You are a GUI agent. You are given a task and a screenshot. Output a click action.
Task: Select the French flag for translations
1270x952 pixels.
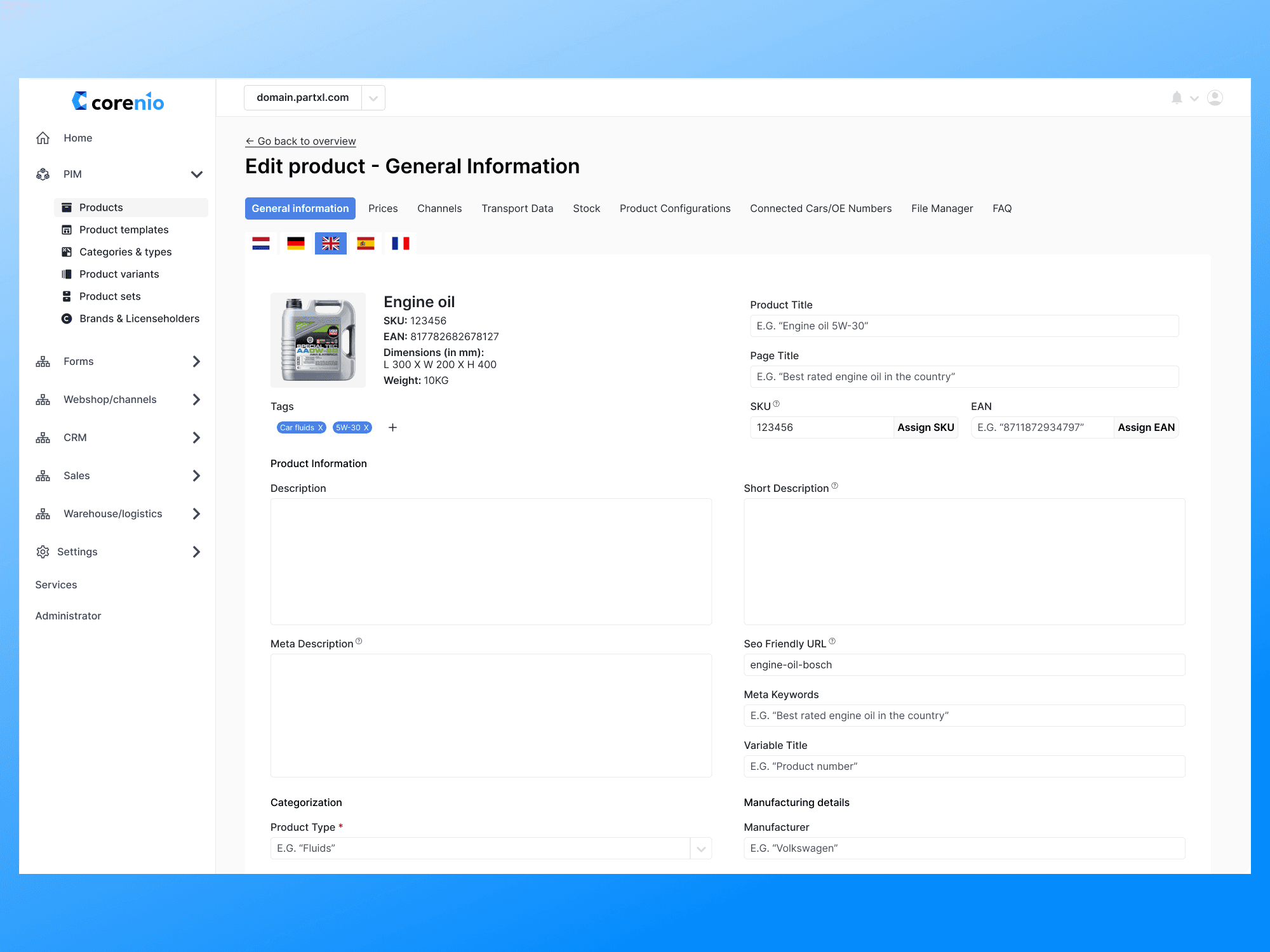[x=400, y=243]
